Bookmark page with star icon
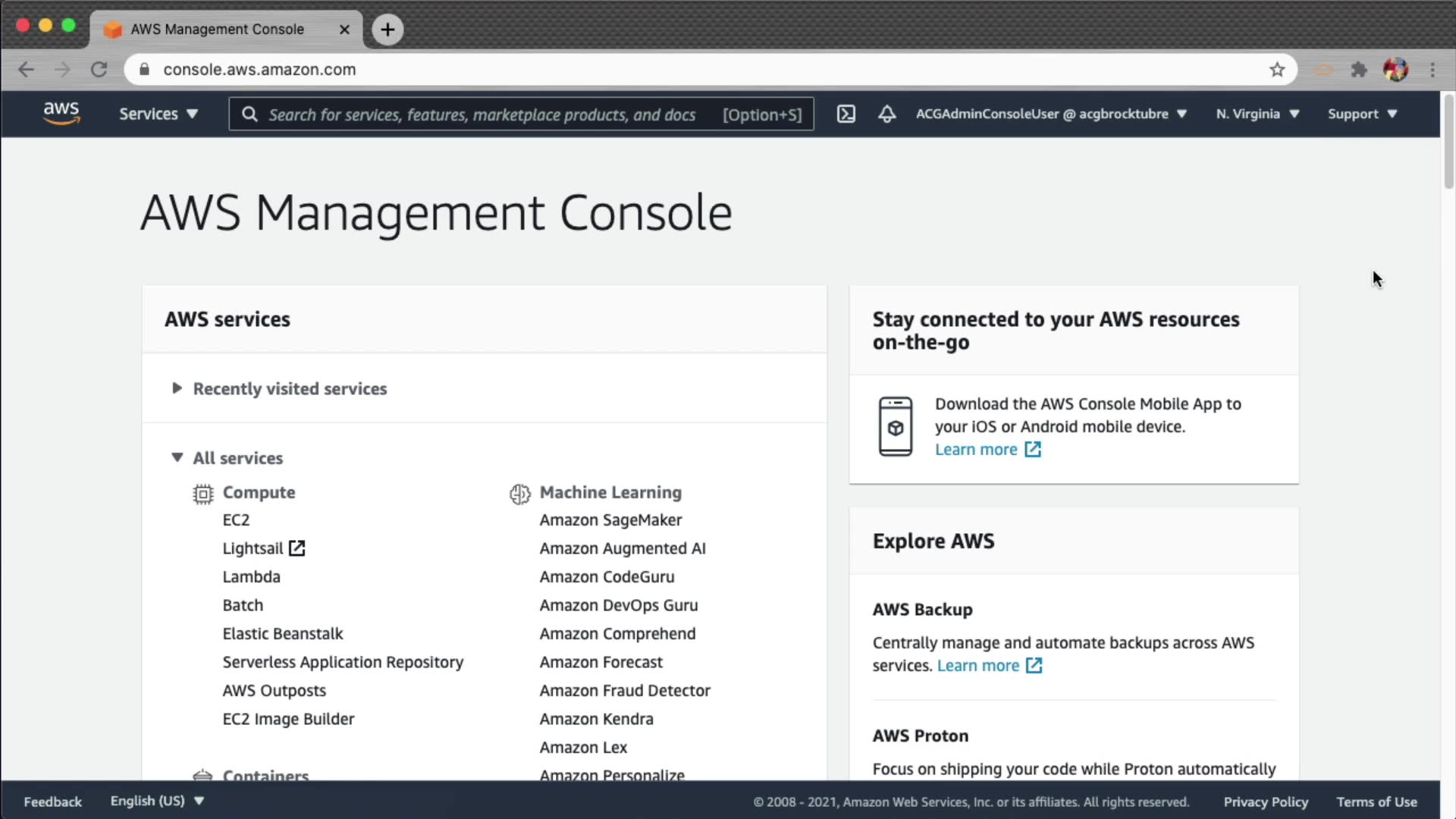1456x819 pixels. click(1277, 70)
